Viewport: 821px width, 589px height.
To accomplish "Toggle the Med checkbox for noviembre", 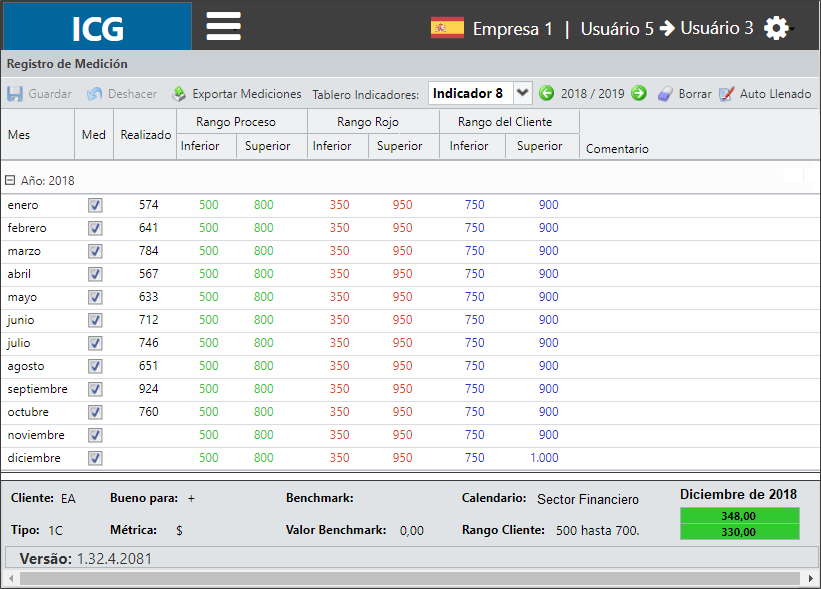I will [95, 435].
